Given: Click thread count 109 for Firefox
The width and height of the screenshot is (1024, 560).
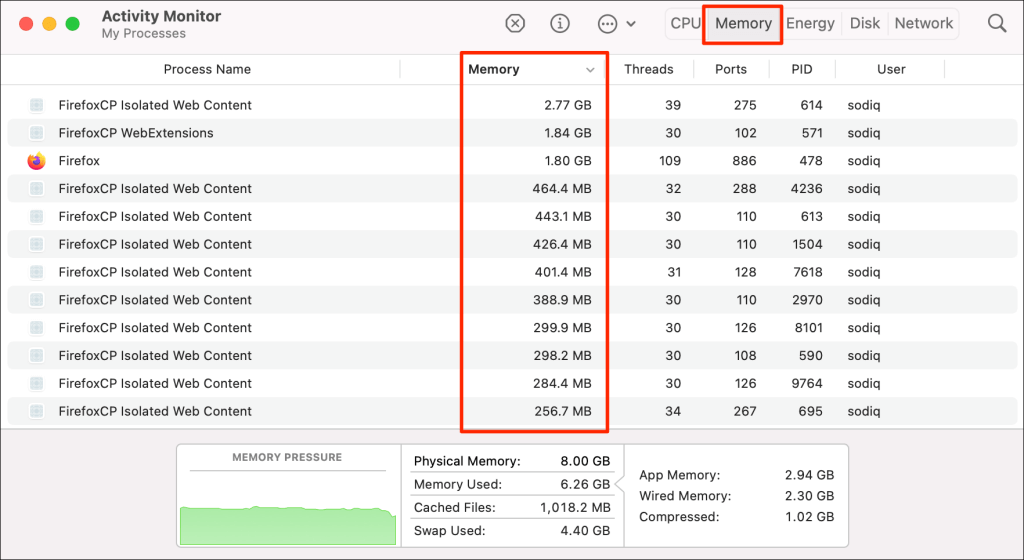Looking at the screenshot, I should point(670,161).
